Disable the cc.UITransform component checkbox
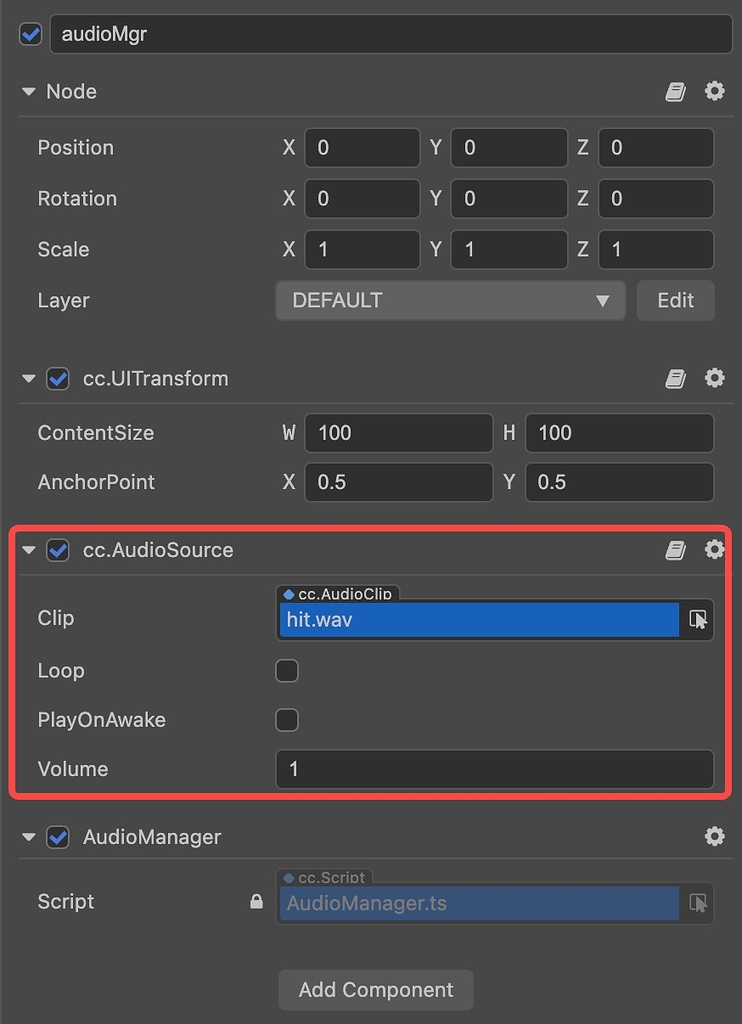Viewport: 742px width, 1024px height. pyautogui.click(x=58, y=379)
